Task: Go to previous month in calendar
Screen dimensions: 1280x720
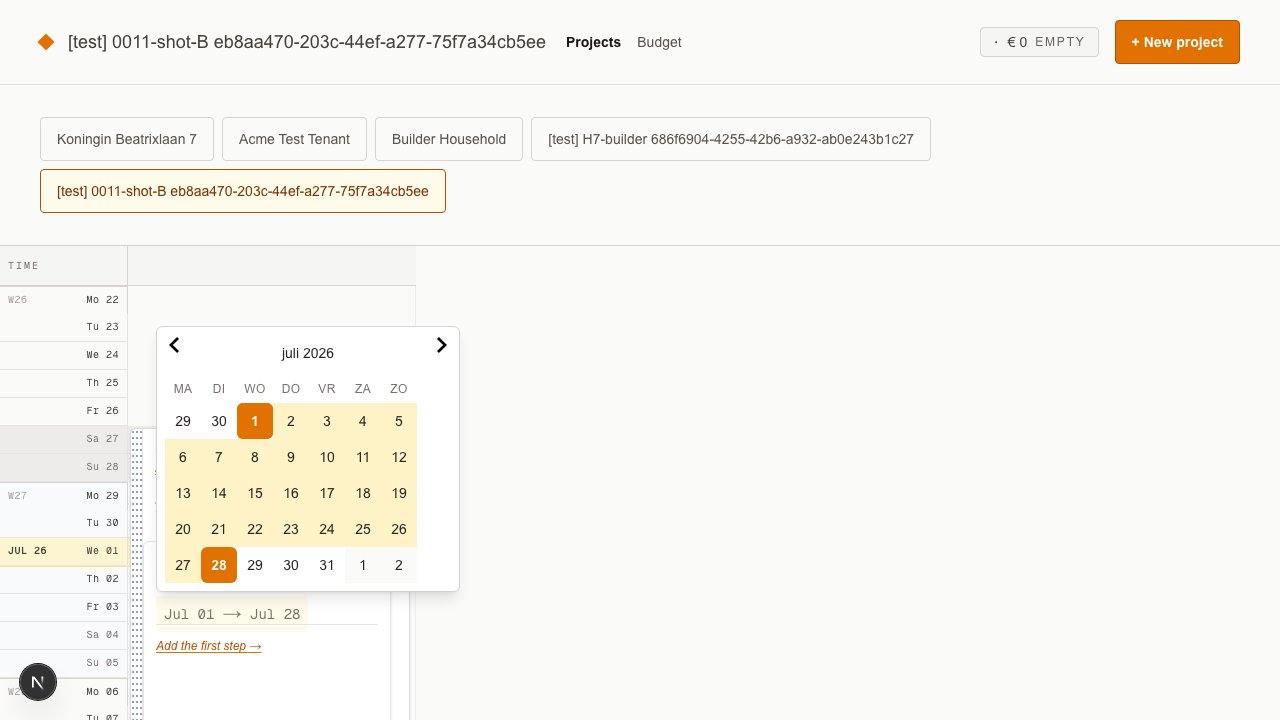Action: [x=174, y=345]
